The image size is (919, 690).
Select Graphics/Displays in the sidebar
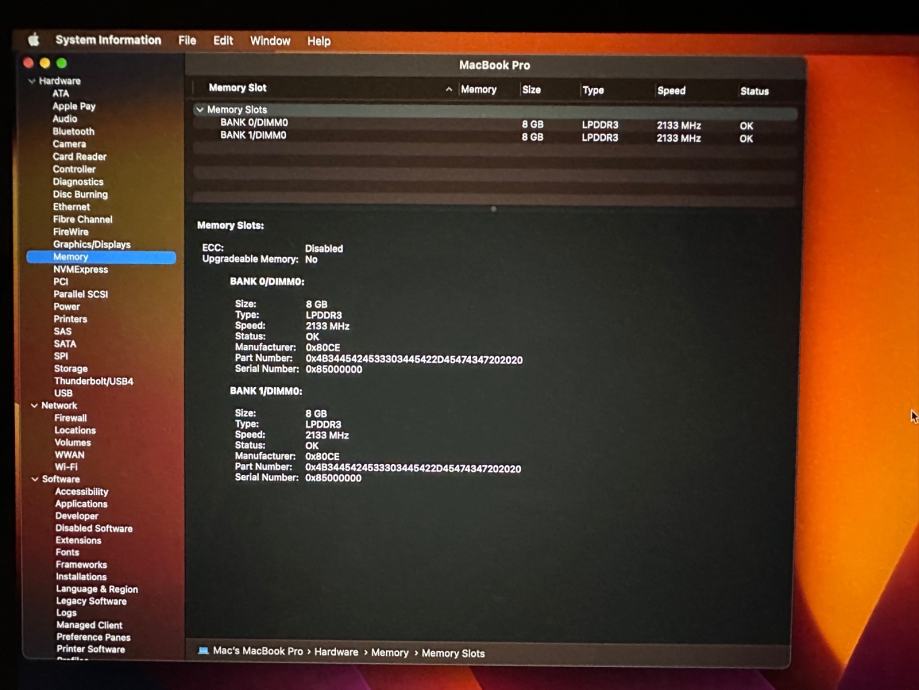92,244
